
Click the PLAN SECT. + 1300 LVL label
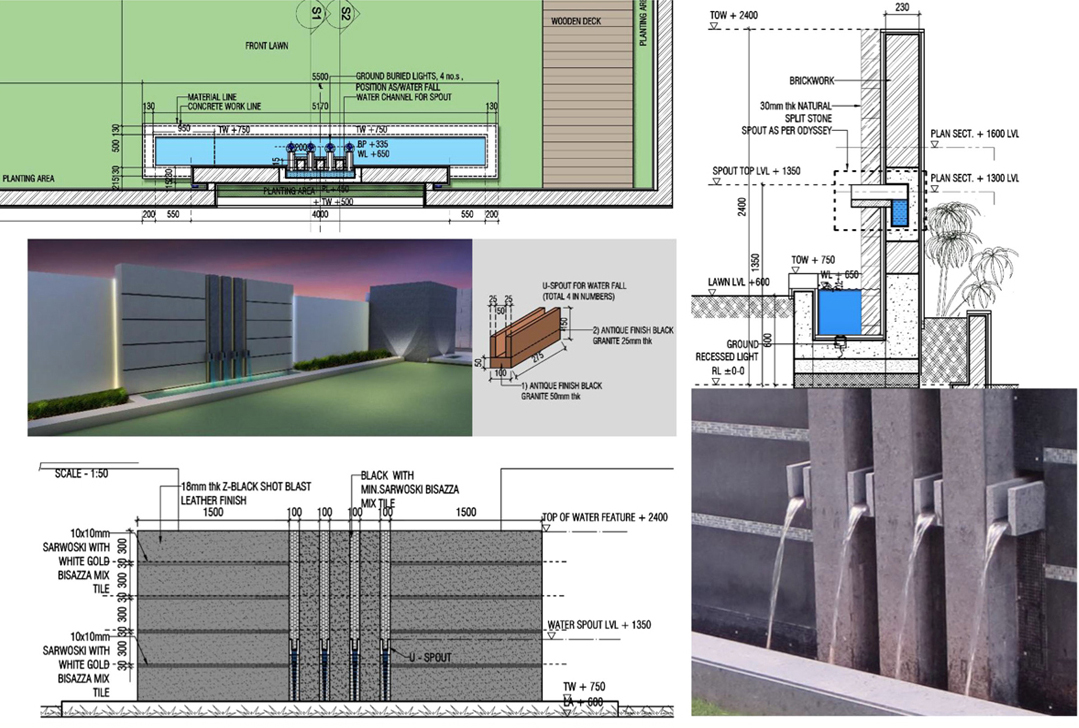pos(974,178)
